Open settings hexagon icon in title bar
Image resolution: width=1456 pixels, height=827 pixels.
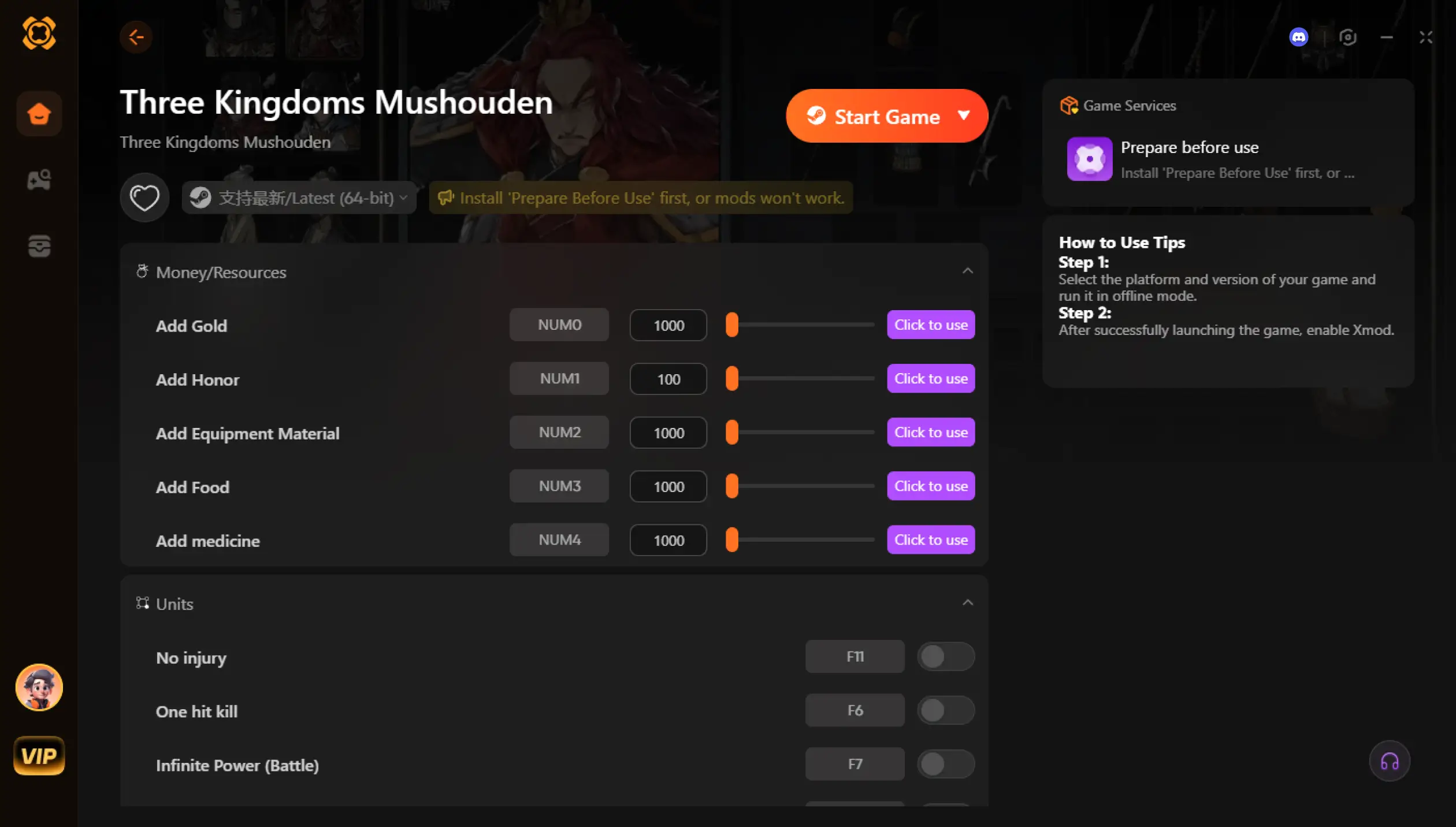(1347, 38)
